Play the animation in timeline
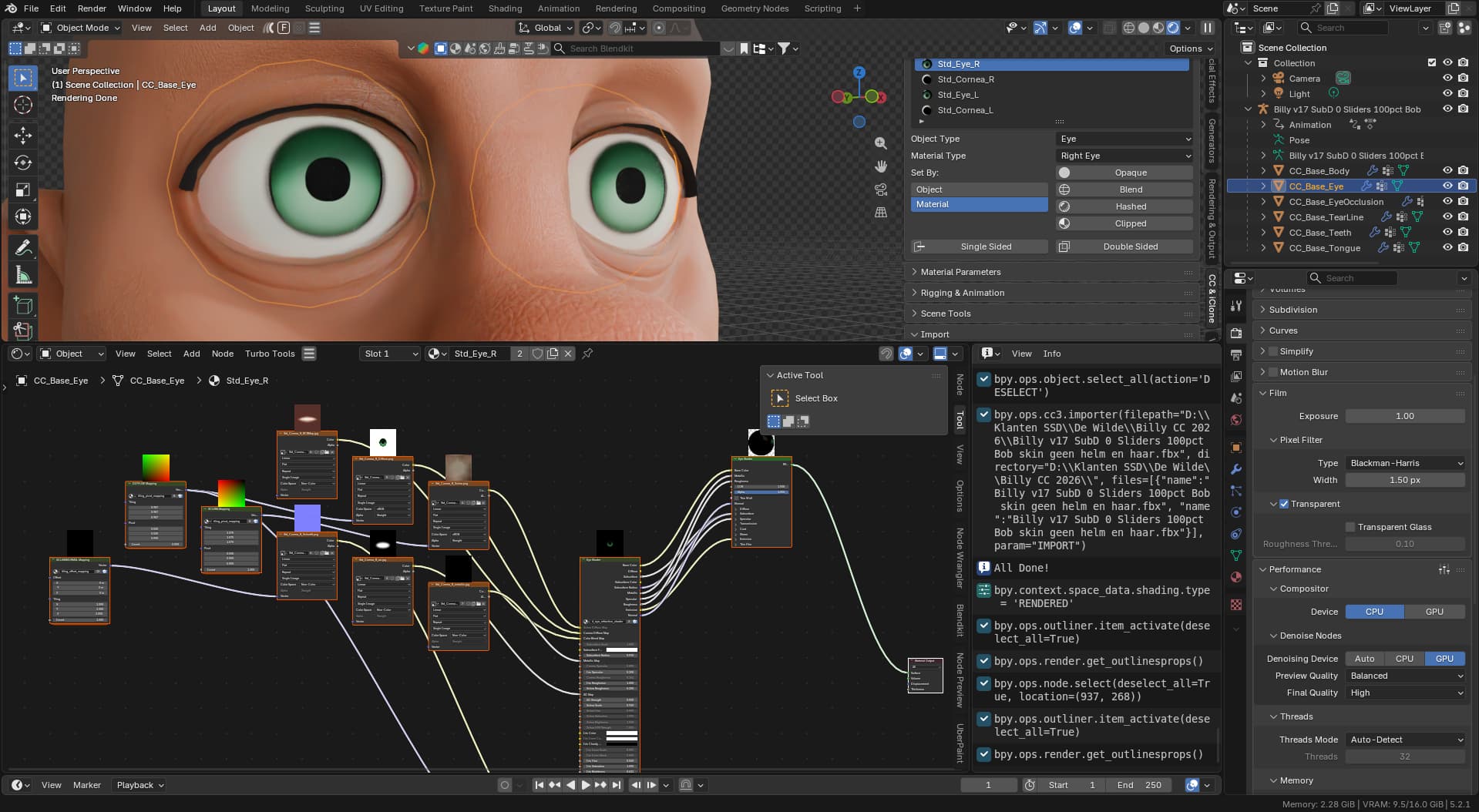The width and height of the screenshot is (1479, 812). point(585,785)
